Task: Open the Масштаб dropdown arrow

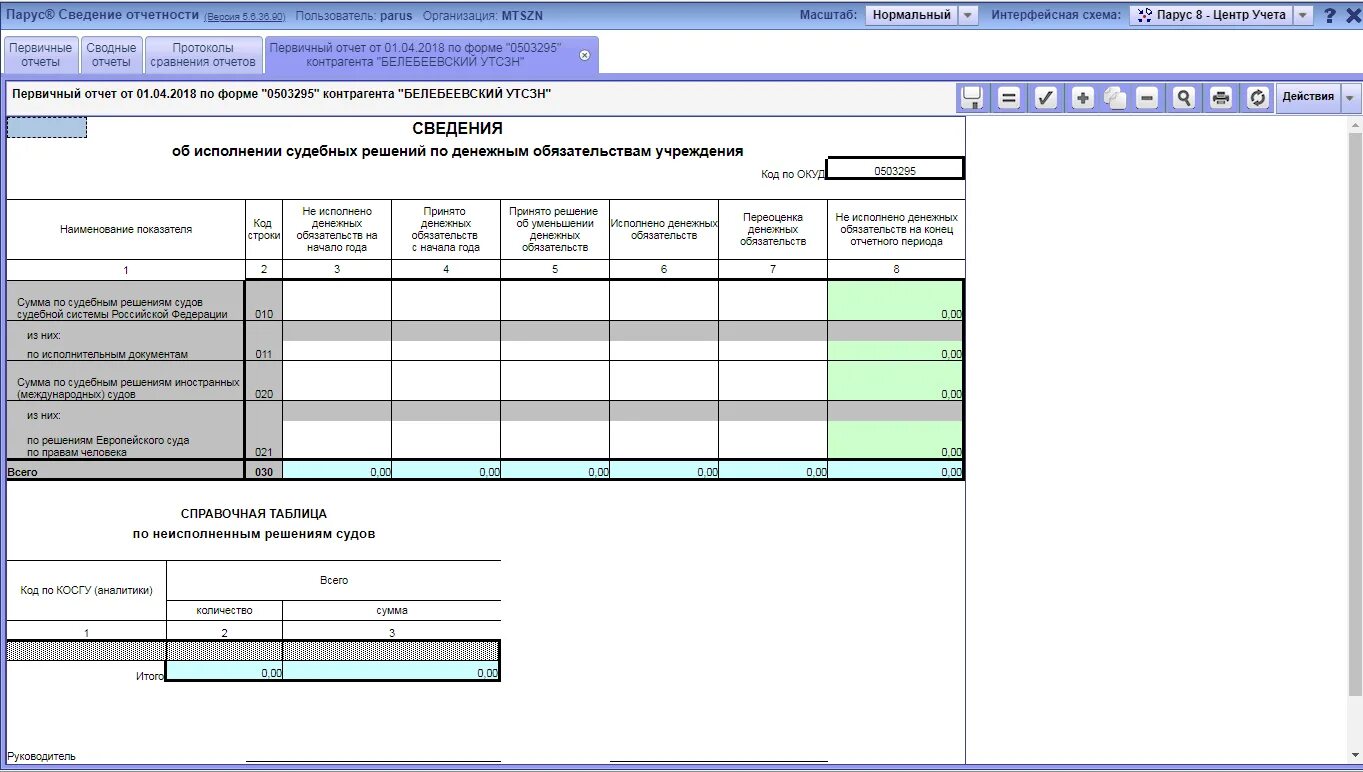Action: [968, 15]
